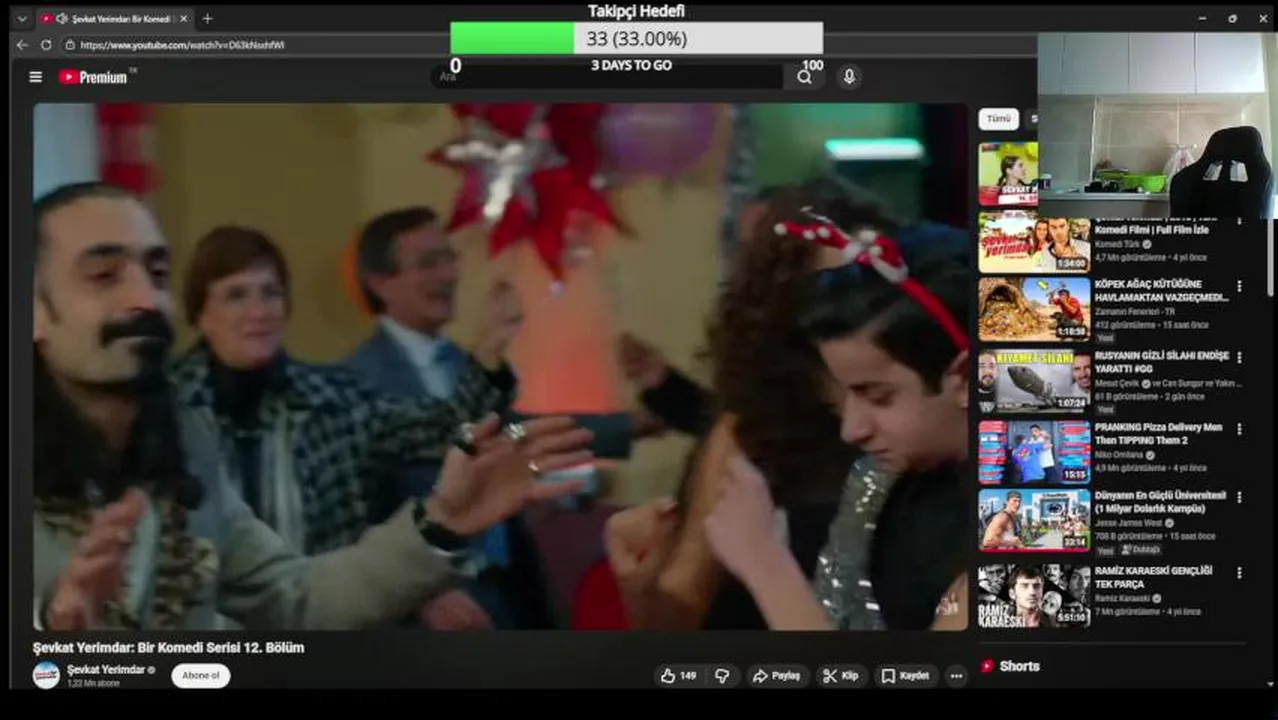
Task: View site information icon in address bar
Action: coord(70,45)
